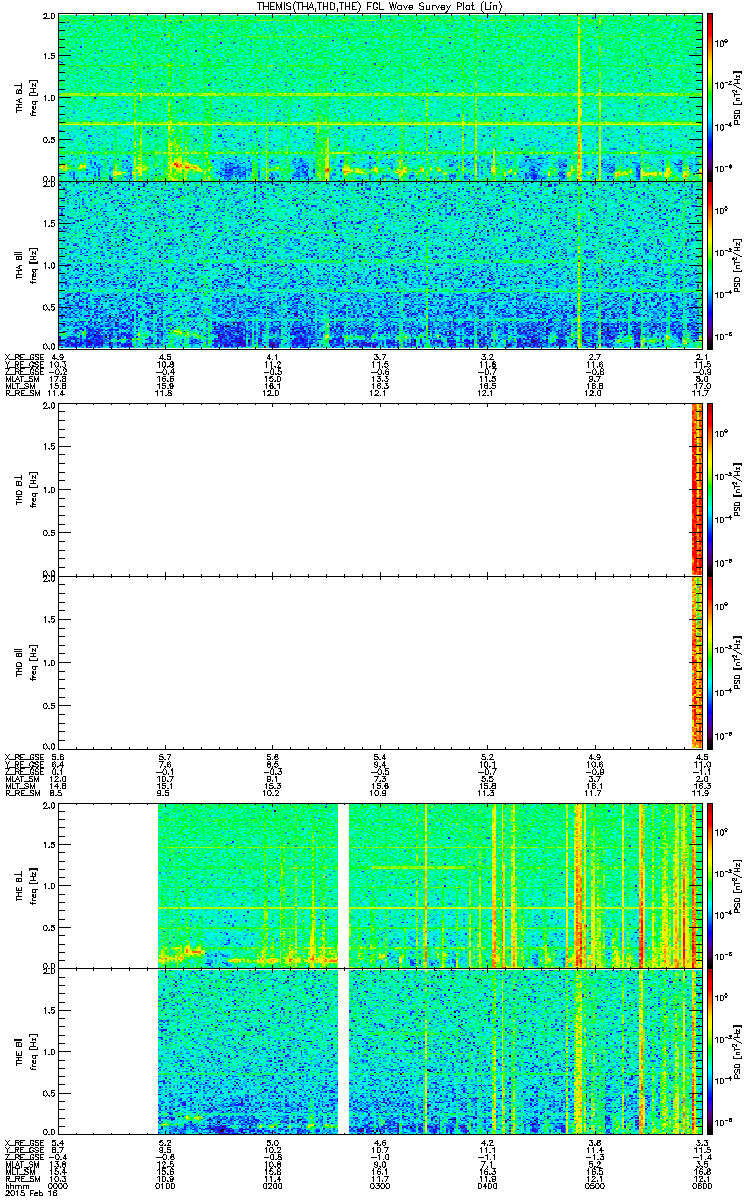Select the blank THD BII spectrogram panel

(380, 660)
